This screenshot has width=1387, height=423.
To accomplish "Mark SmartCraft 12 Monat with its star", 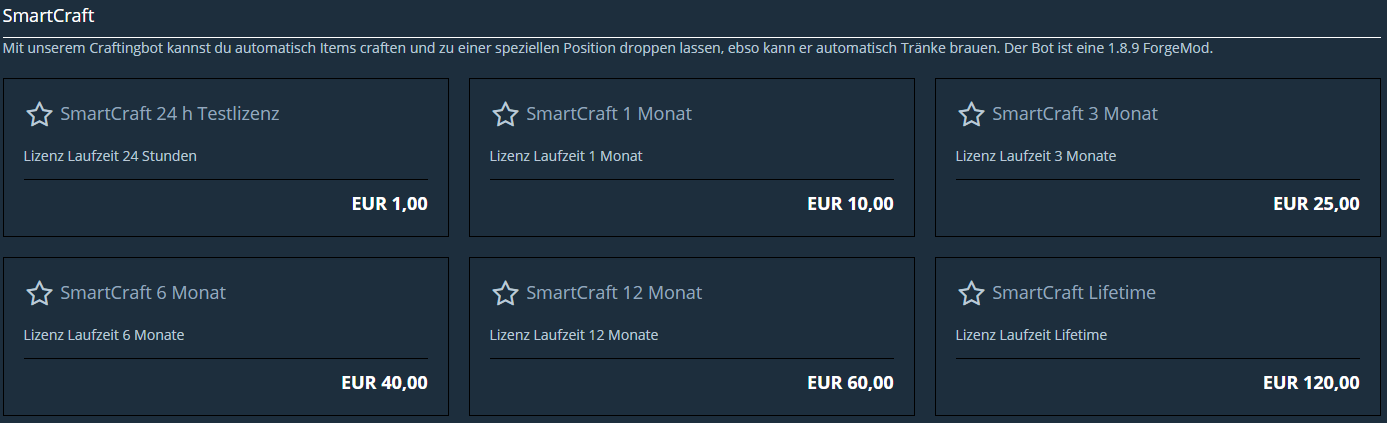I will 505,293.
